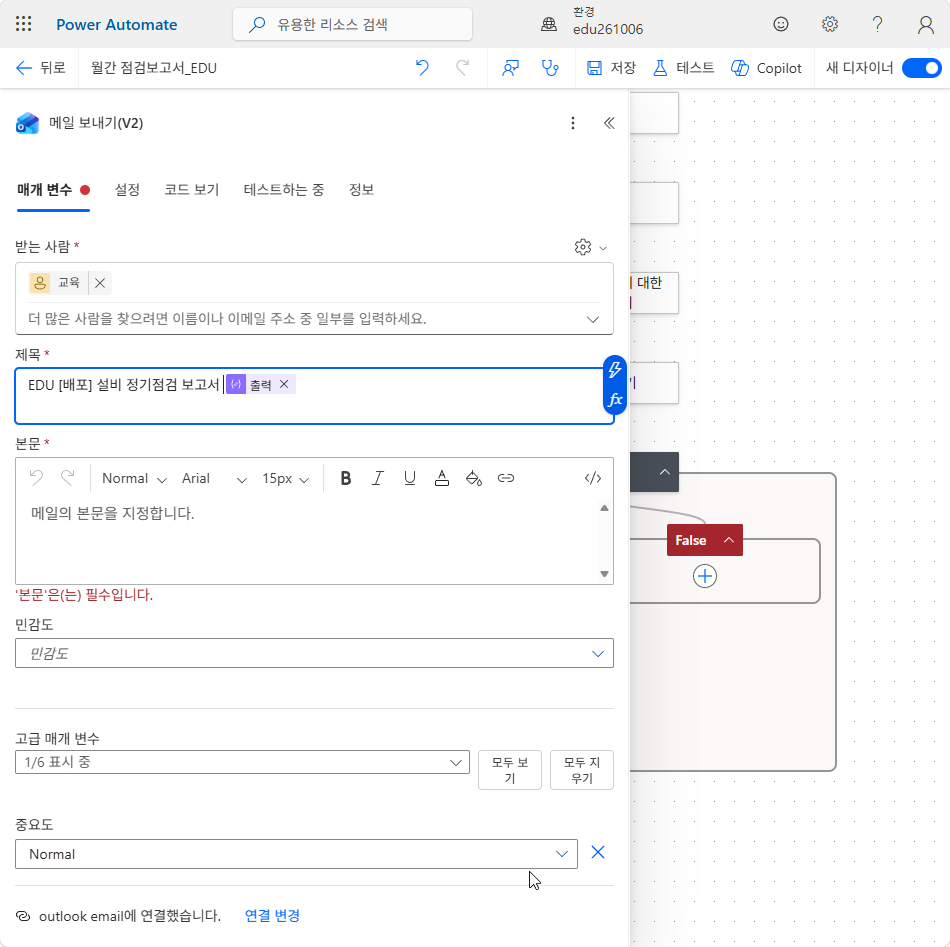Open the Arial font dropdown
The width and height of the screenshot is (950, 947).
(x=214, y=479)
